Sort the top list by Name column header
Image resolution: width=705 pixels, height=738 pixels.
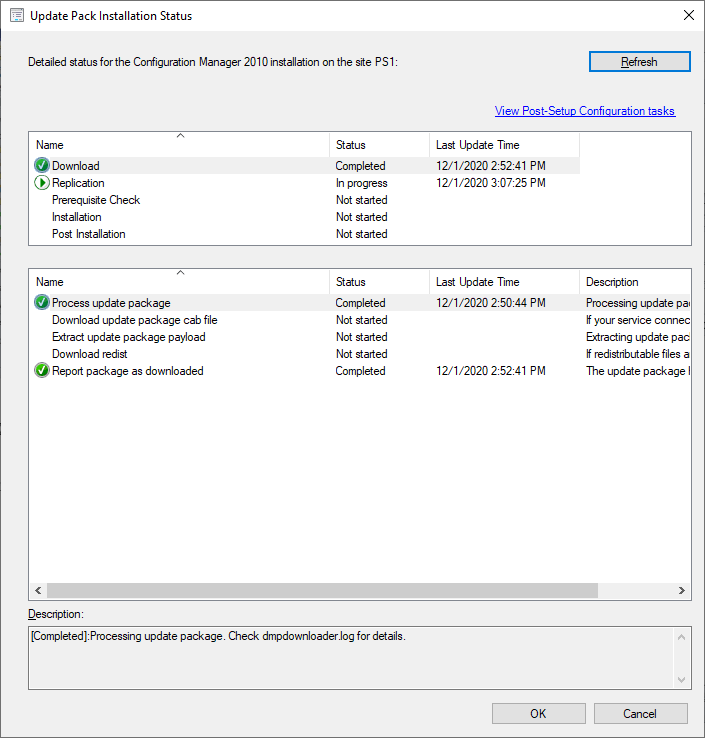point(180,145)
